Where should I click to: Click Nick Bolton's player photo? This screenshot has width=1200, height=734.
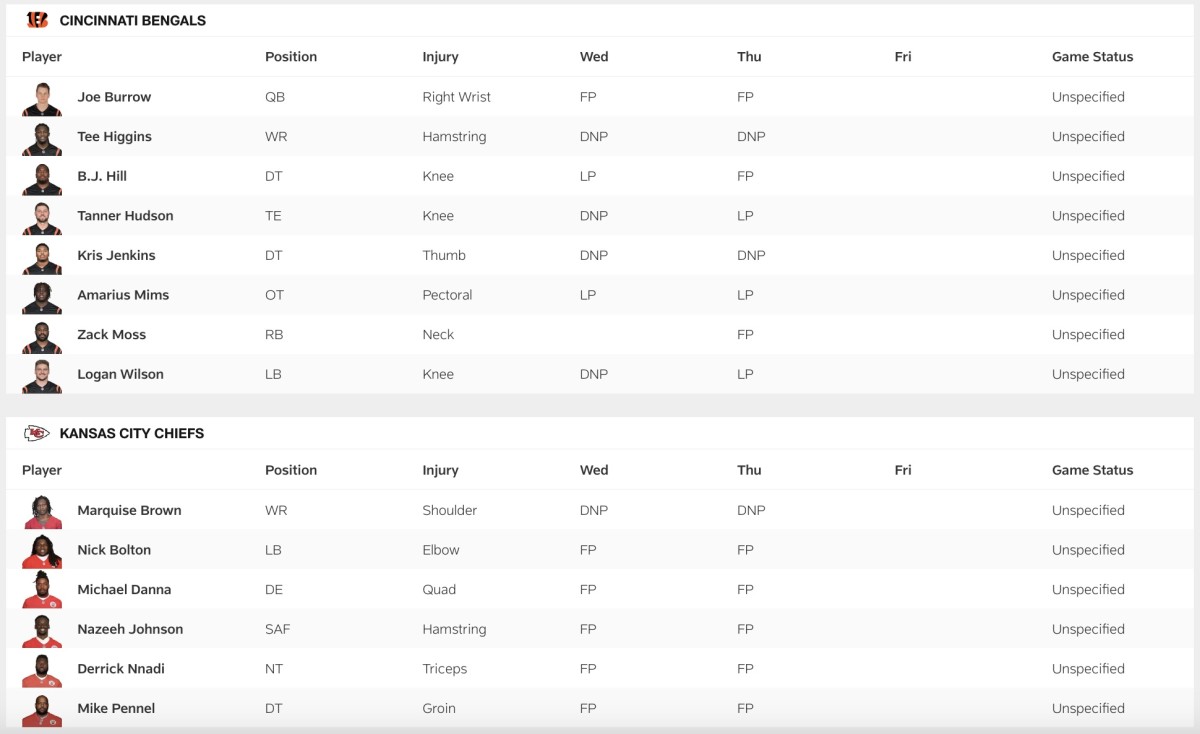(x=42, y=551)
